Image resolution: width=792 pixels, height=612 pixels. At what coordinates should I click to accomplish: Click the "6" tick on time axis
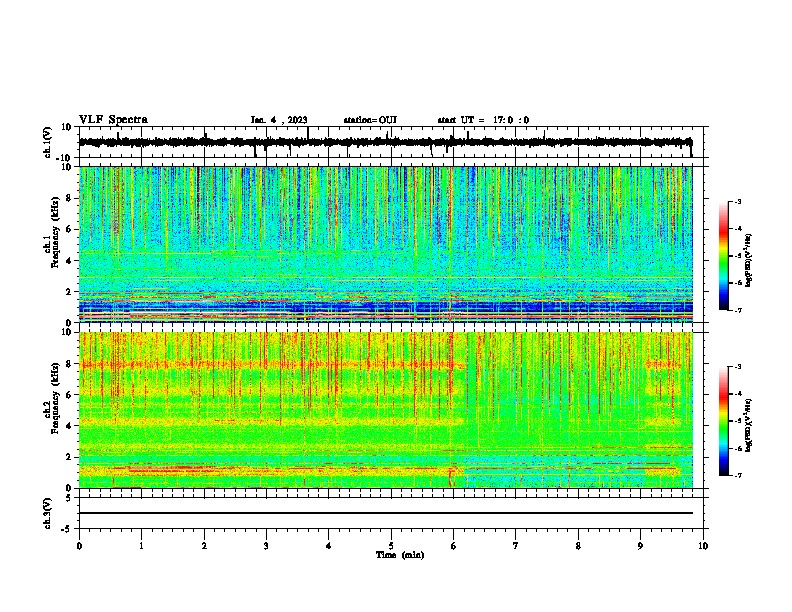point(454,546)
